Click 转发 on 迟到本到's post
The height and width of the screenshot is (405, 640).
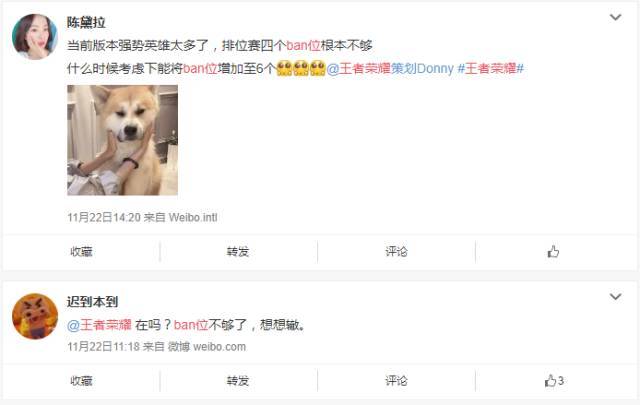[238, 381]
